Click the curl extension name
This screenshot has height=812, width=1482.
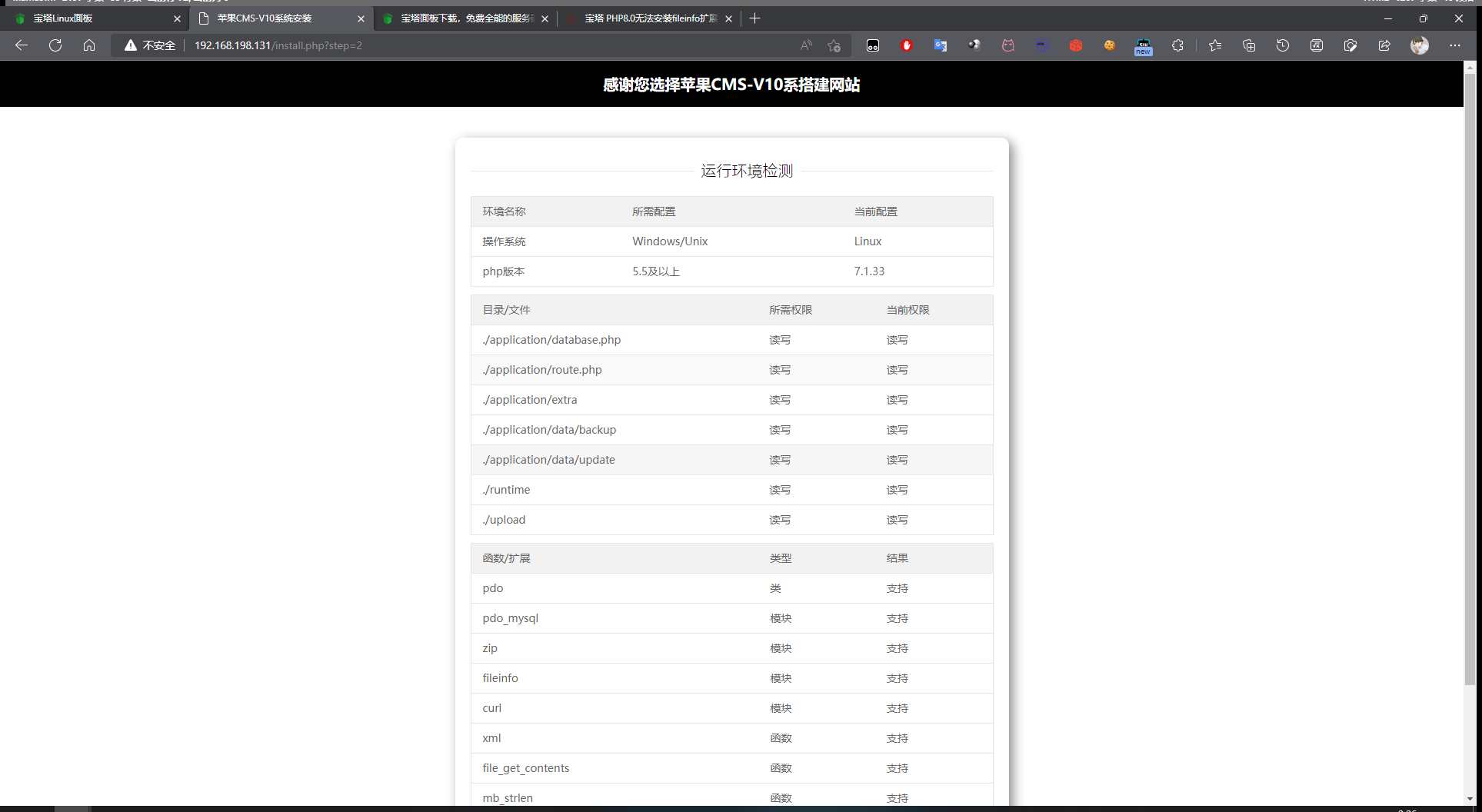coord(491,708)
